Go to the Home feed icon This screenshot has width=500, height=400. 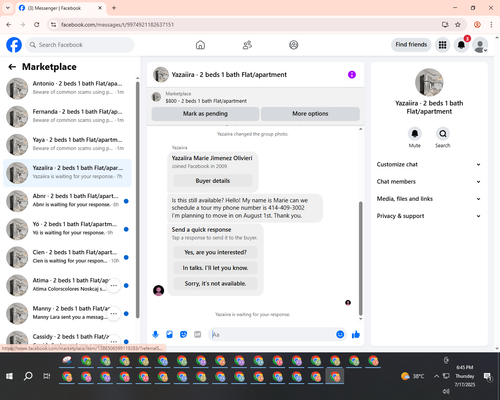pos(200,45)
